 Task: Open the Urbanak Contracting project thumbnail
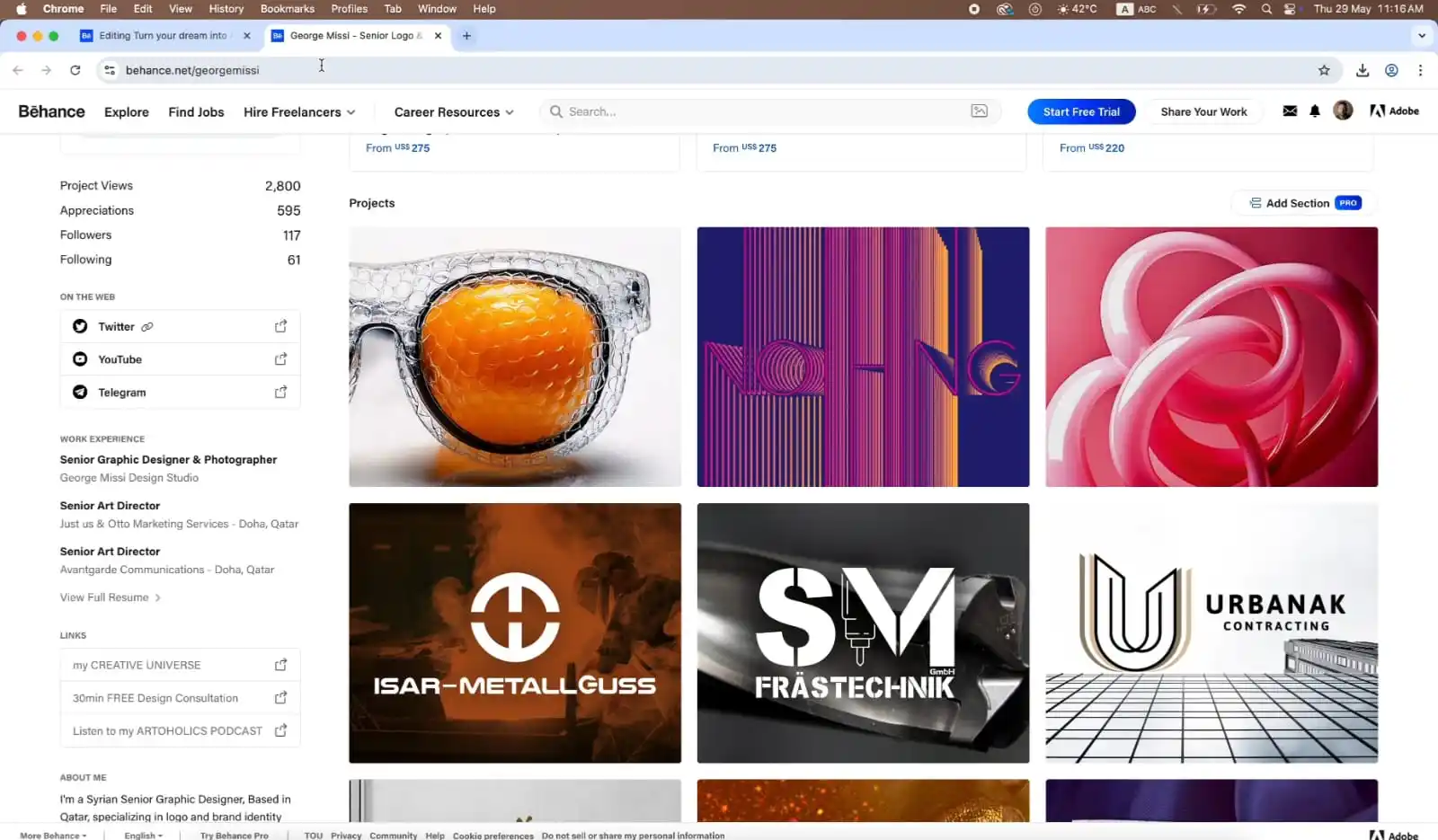1212,633
